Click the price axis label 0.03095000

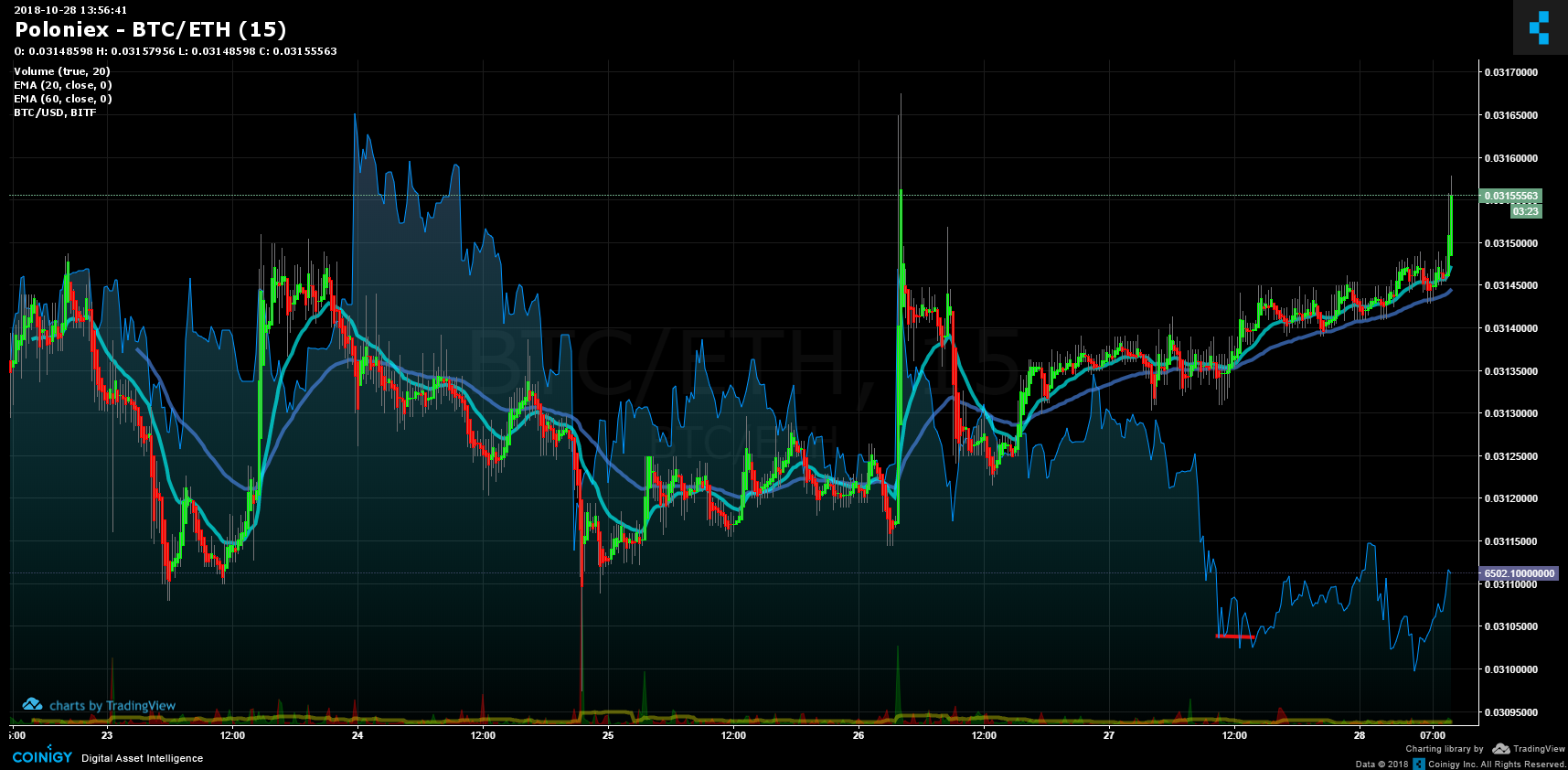(x=1511, y=712)
